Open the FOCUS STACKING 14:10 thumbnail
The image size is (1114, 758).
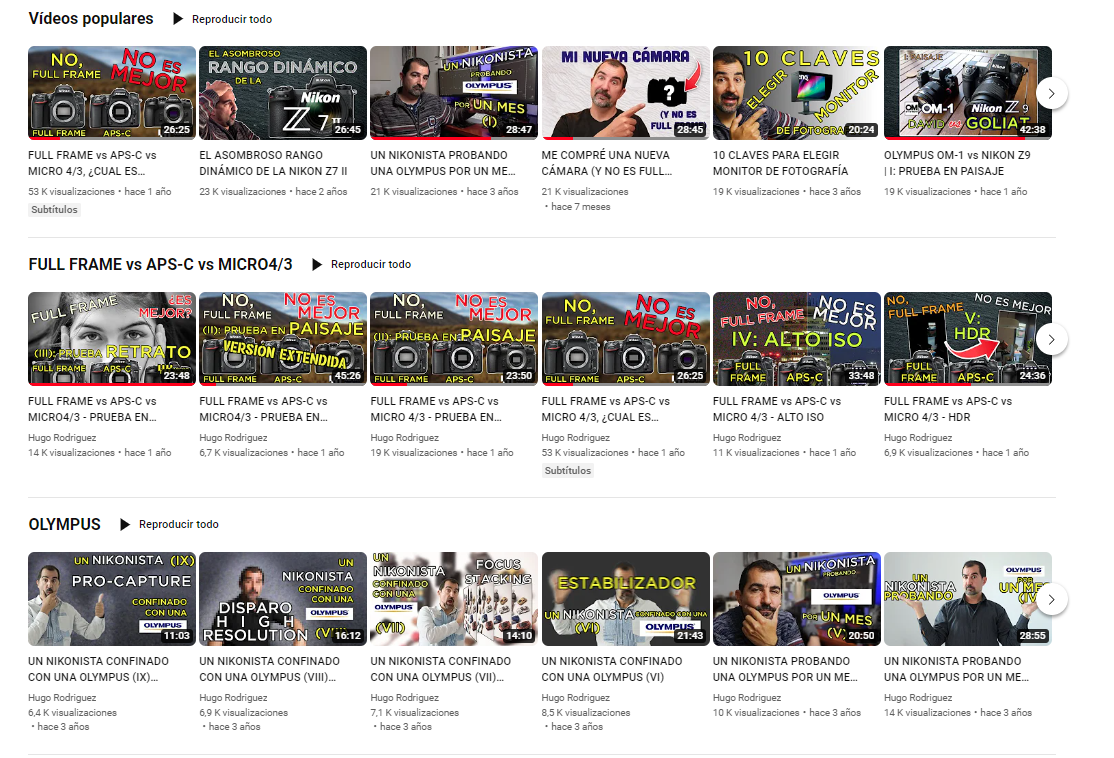454,599
